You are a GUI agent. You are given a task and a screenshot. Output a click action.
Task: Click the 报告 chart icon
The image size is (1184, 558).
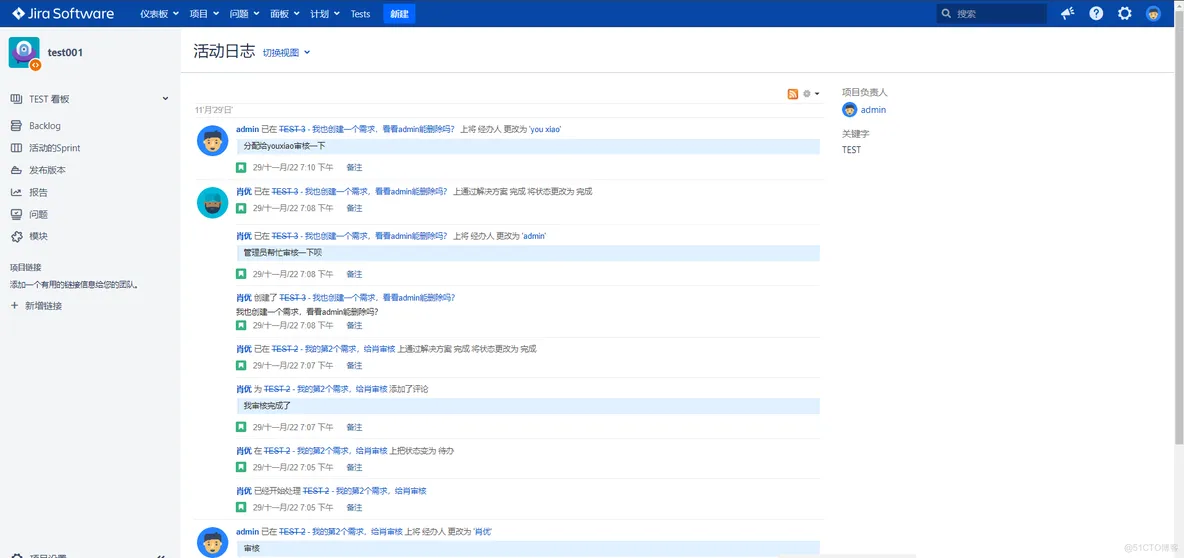17,192
